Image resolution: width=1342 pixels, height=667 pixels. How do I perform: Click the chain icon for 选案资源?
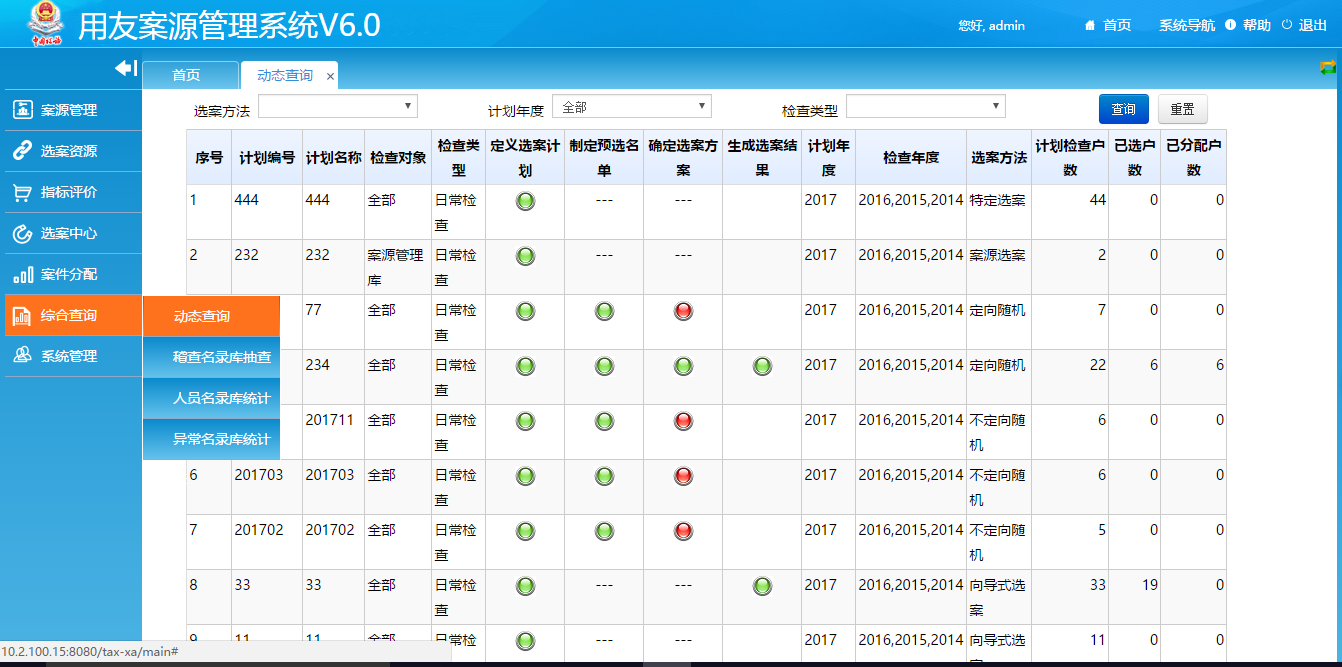click(22, 151)
